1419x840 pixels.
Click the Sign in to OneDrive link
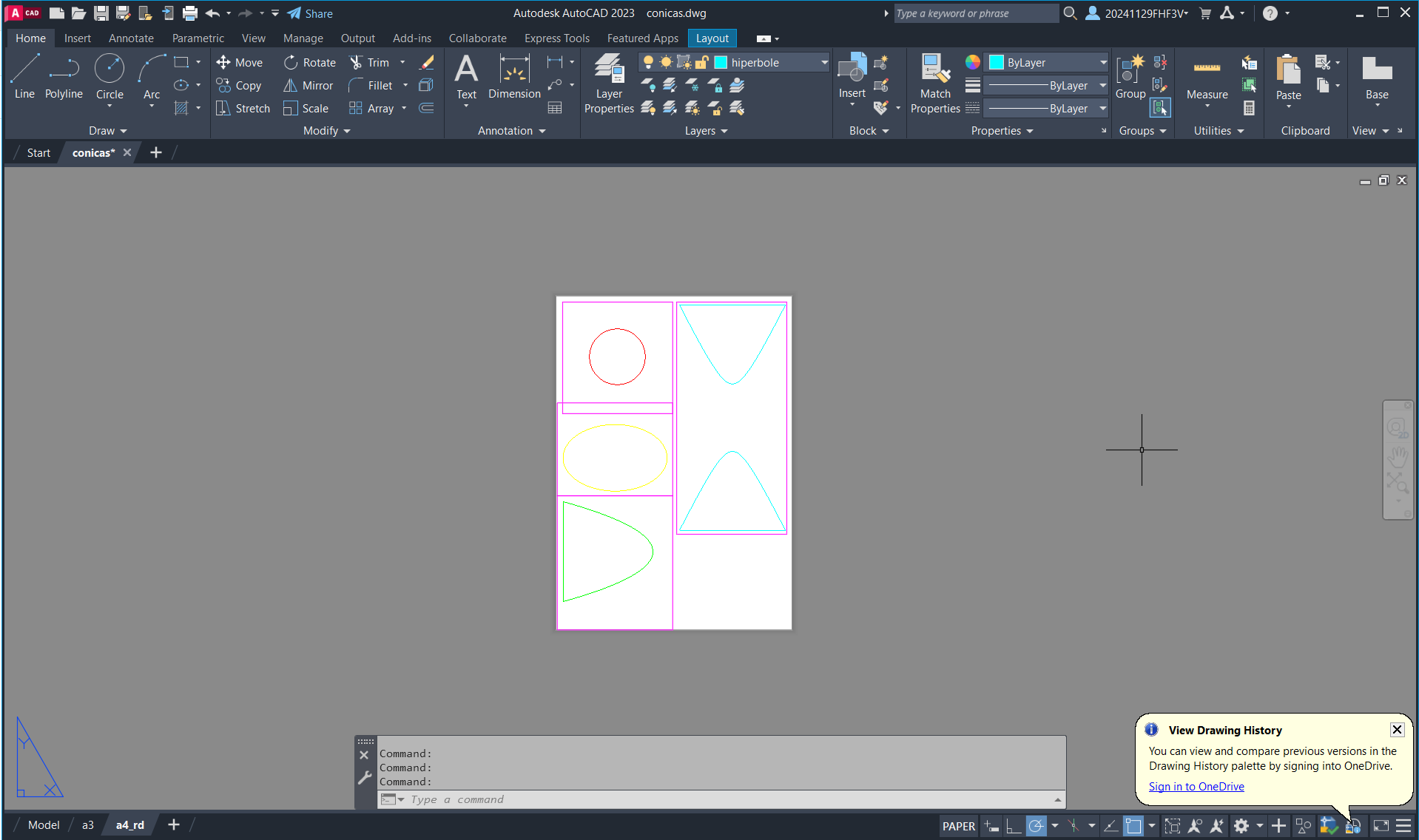[x=1196, y=787]
